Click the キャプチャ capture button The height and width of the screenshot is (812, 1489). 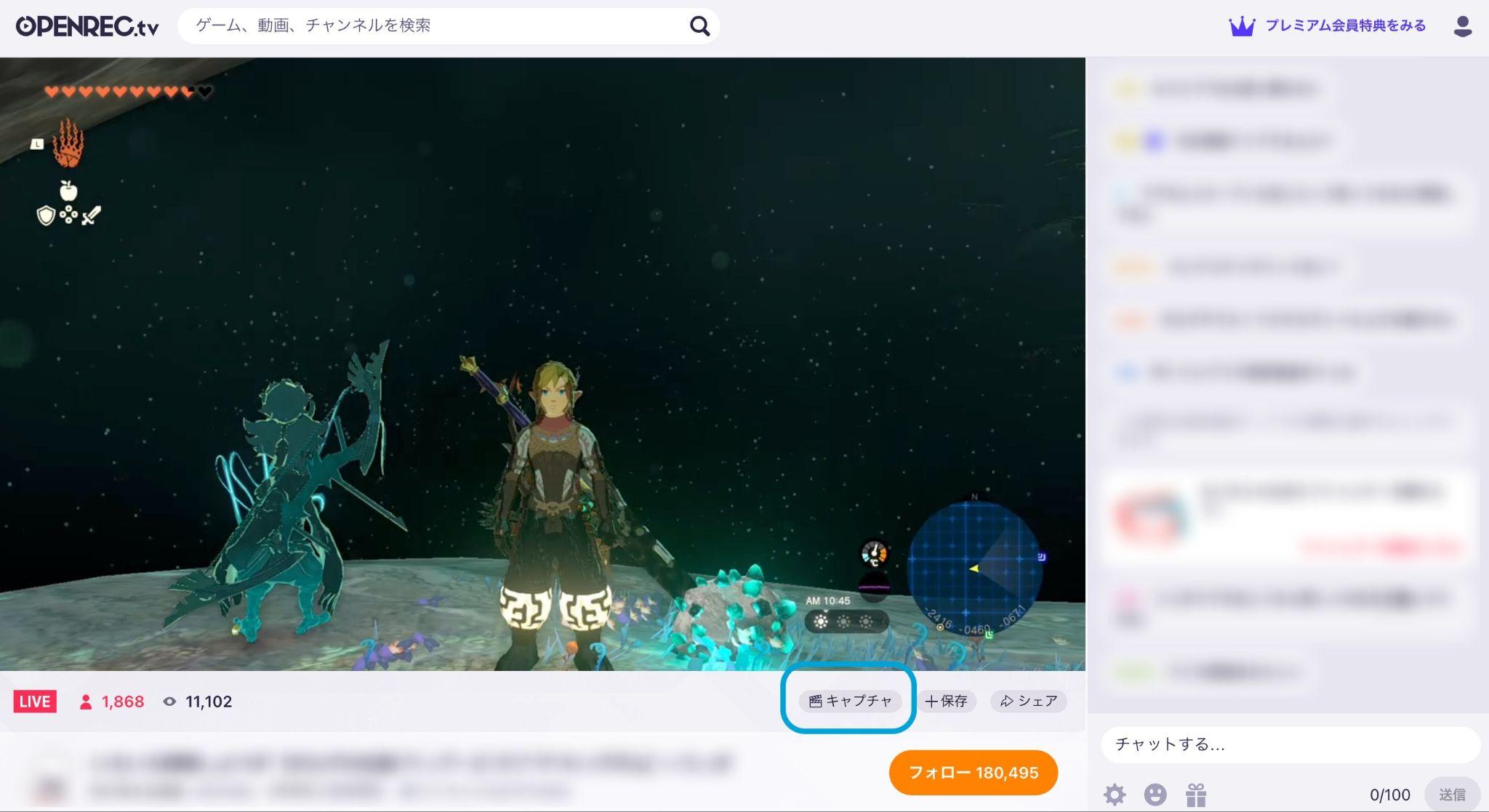850,701
